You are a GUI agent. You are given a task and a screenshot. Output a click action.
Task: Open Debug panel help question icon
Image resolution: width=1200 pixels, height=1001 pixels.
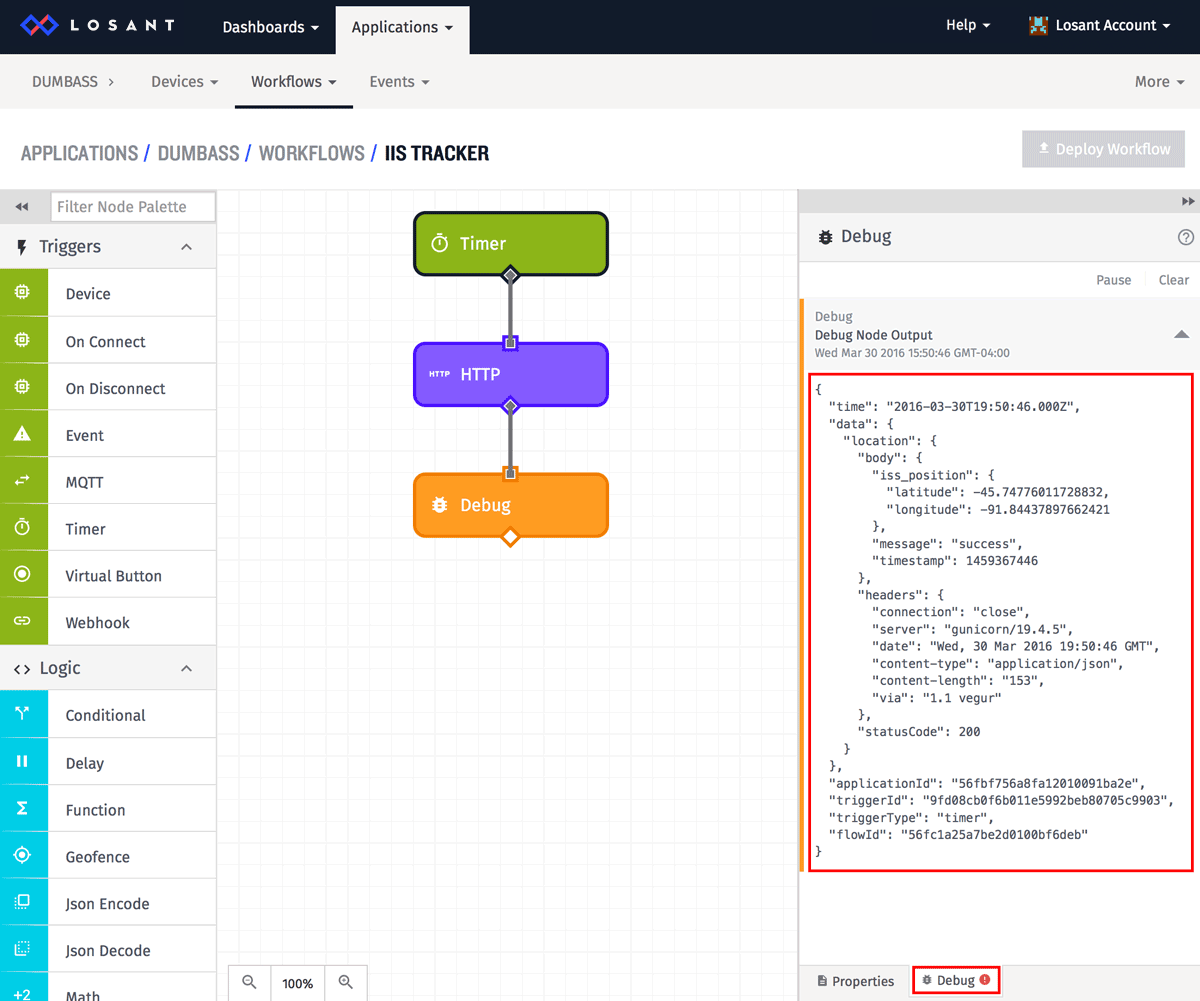coord(1186,237)
